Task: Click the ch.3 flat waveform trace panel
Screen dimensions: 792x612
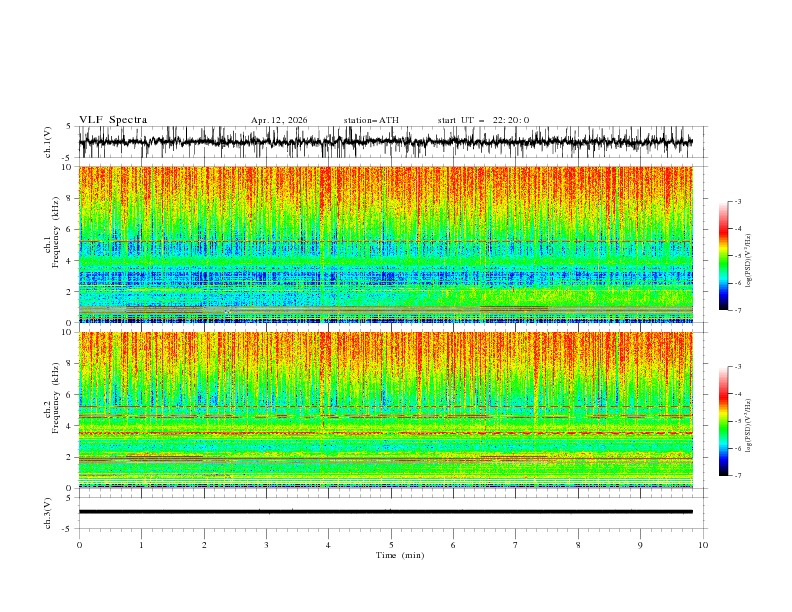Action: (392, 513)
